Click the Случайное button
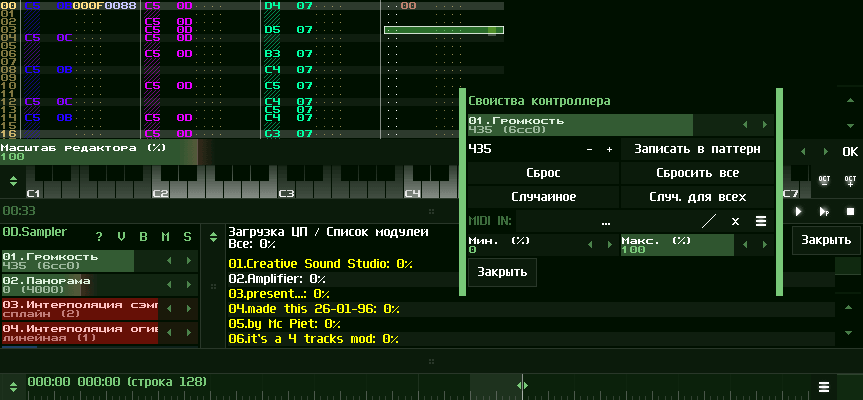 pos(543,197)
